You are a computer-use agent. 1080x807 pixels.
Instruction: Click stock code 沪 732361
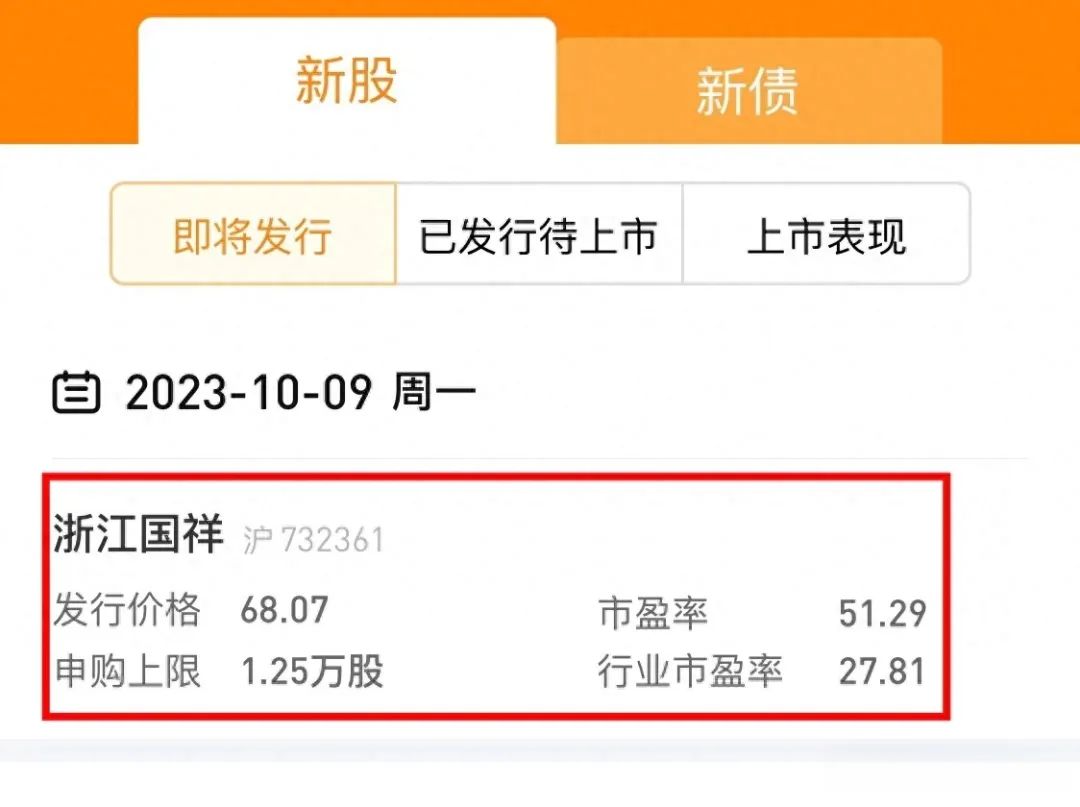click(313, 540)
